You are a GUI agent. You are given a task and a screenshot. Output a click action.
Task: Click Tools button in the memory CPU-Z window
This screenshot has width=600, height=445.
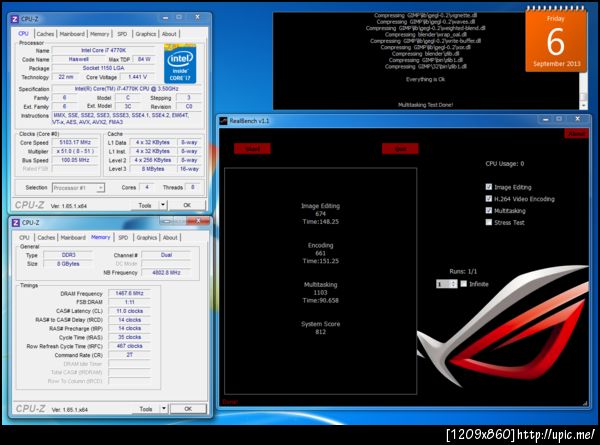tap(146, 409)
